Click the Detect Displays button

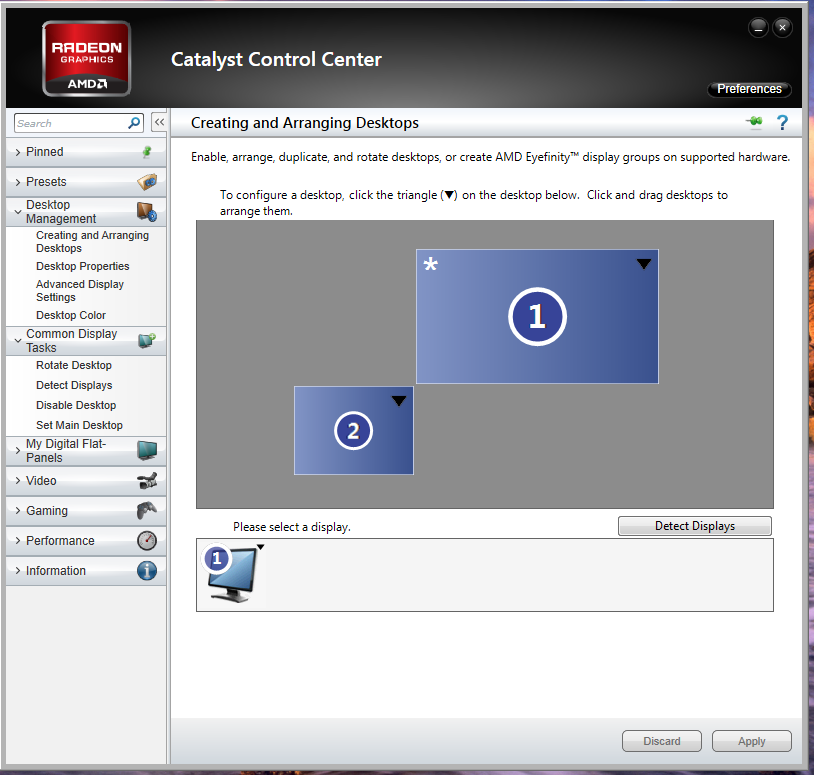pos(695,526)
